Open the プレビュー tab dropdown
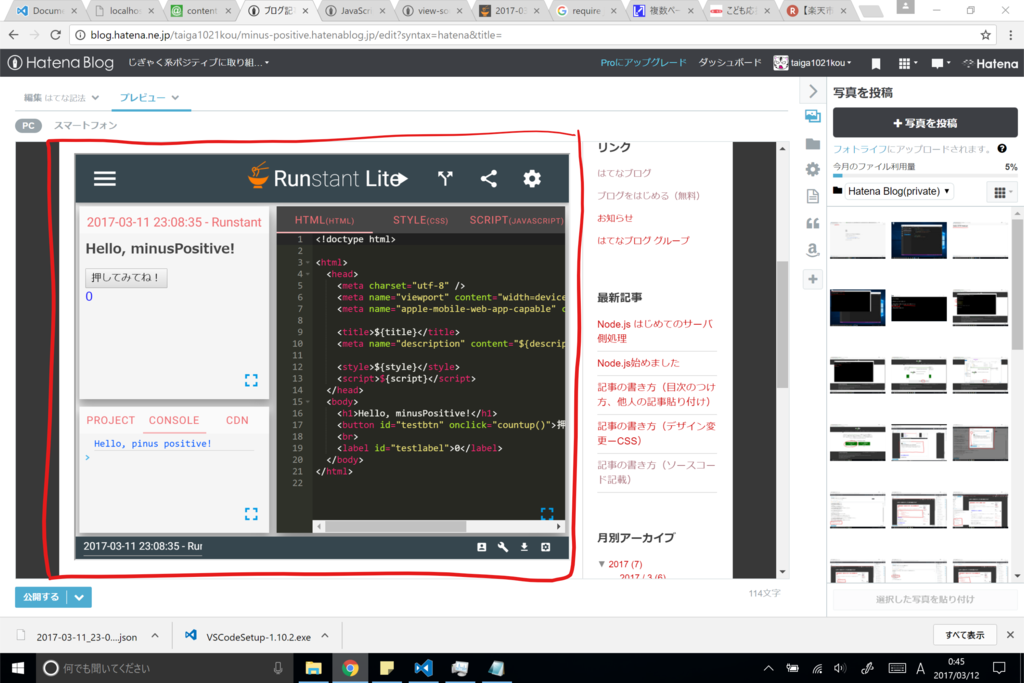 point(150,98)
